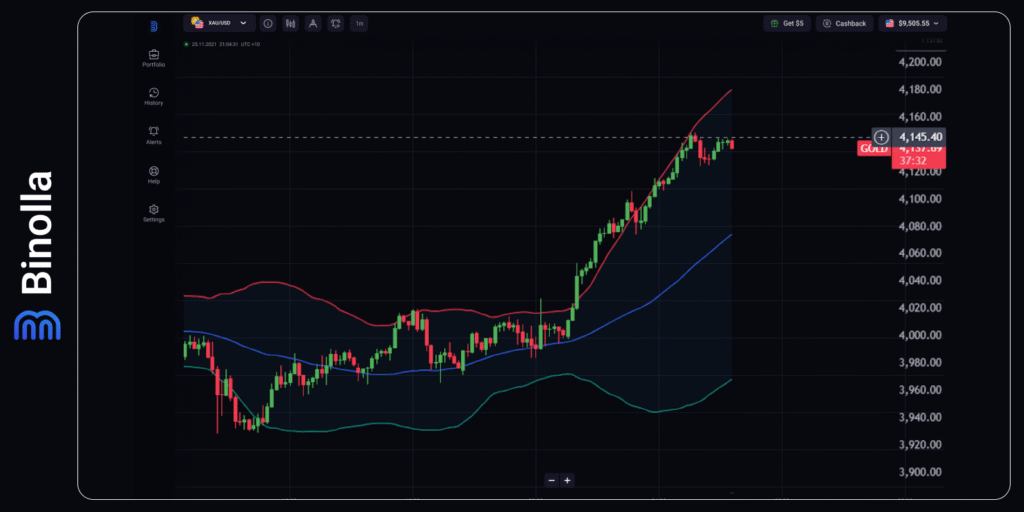Click the 4,080.00 price axis label
The height and width of the screenshot is (512, 1024).
pos(921,226)
